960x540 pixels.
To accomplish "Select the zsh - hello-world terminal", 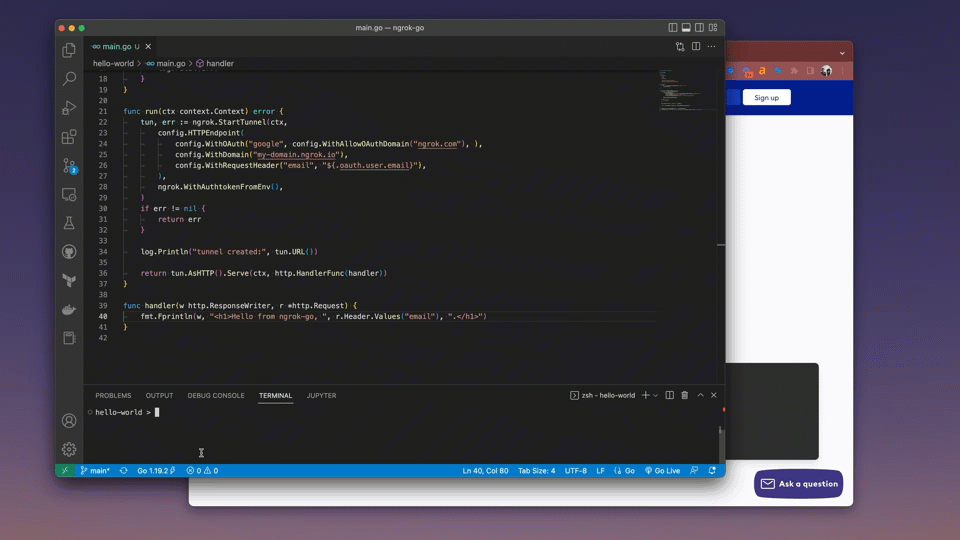I will click(x=602, y=396).
